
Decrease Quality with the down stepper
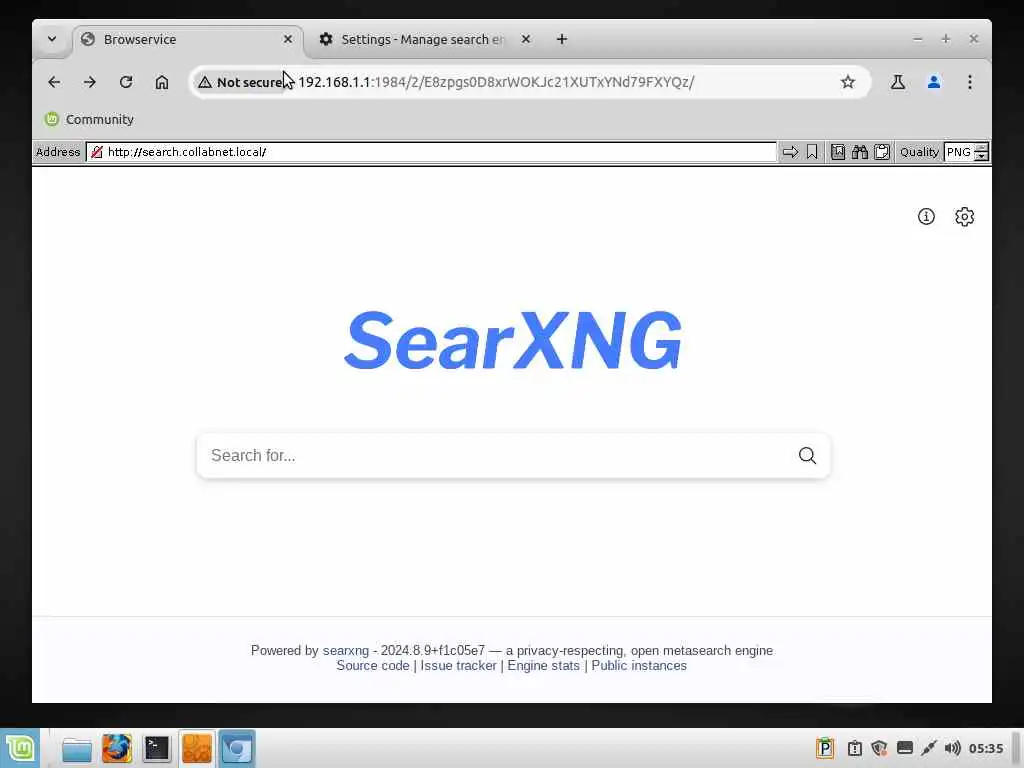[981, 157]
